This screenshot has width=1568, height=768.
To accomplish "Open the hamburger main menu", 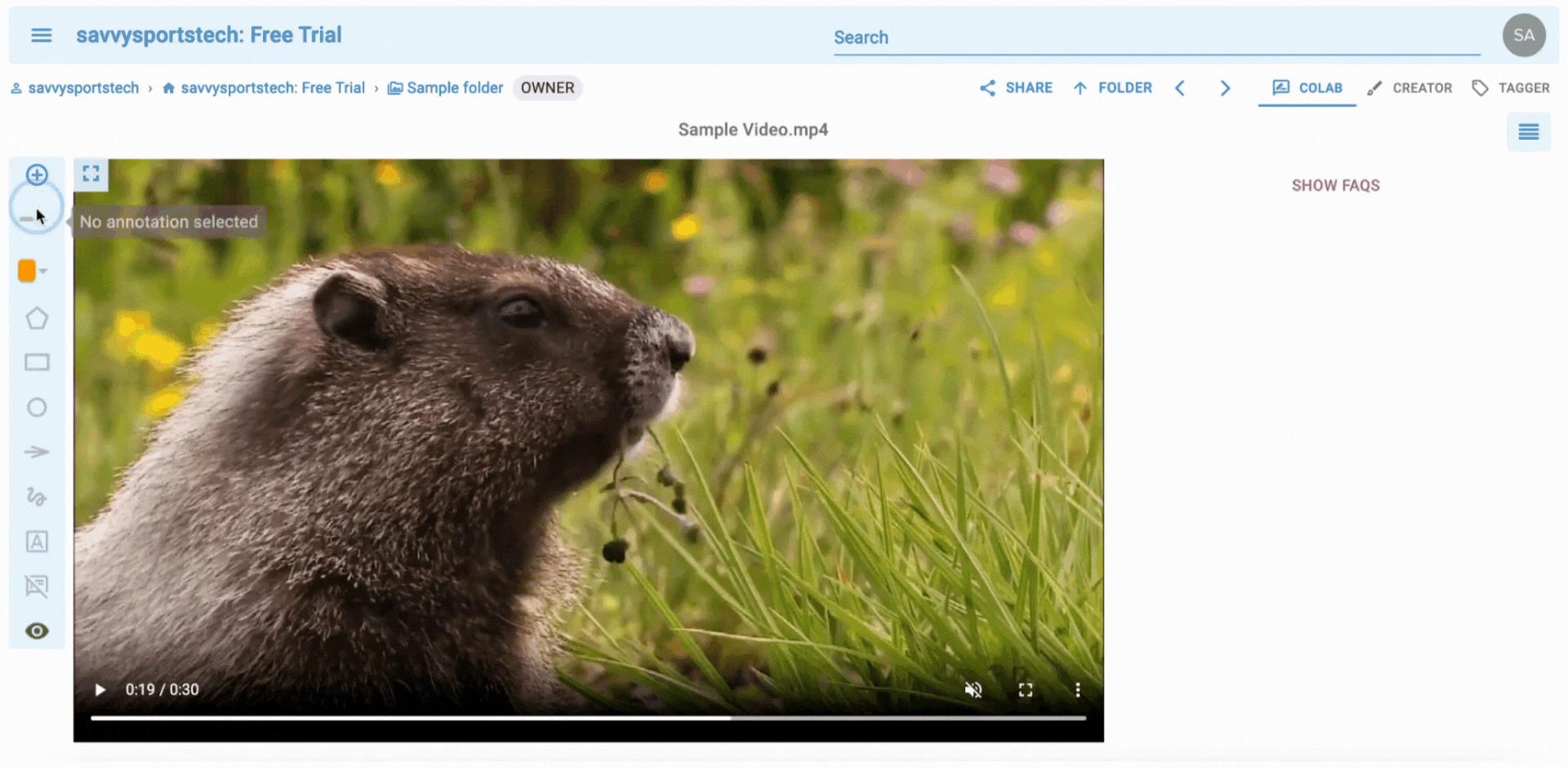I will pos(42,35).
